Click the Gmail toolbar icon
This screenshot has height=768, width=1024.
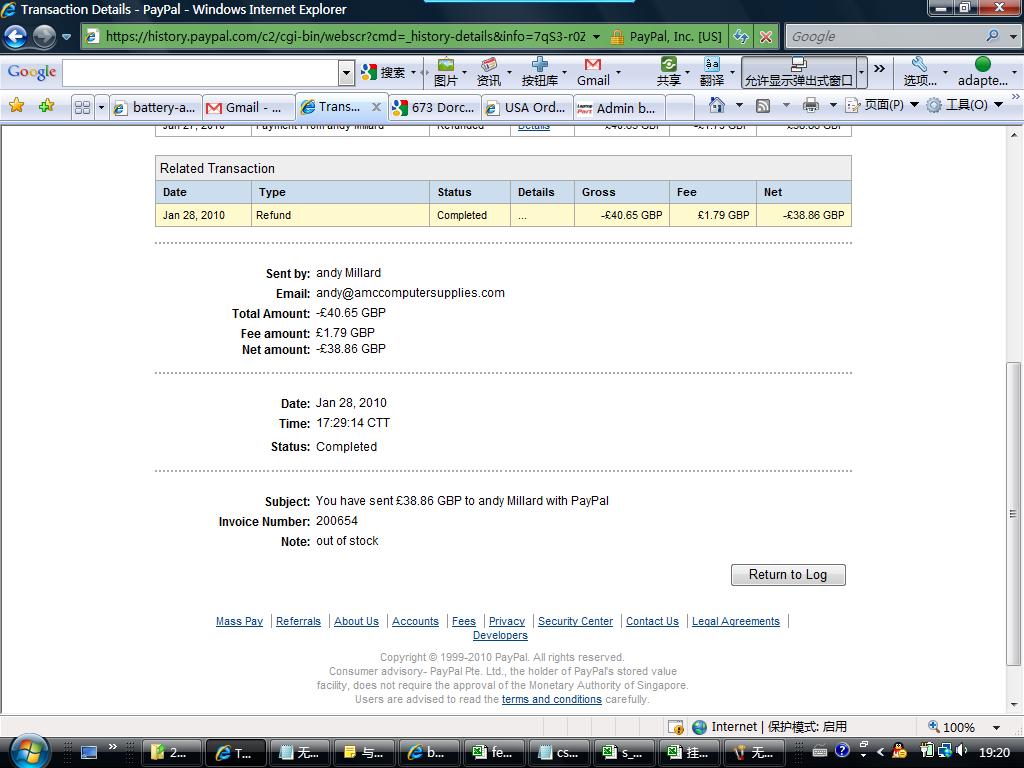click(593, 72)
